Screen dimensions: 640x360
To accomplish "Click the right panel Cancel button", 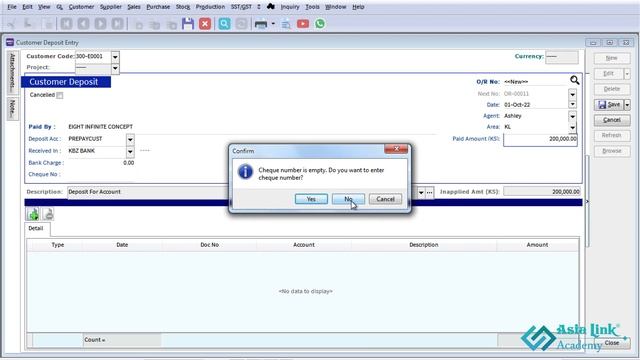I will (612, 120).
